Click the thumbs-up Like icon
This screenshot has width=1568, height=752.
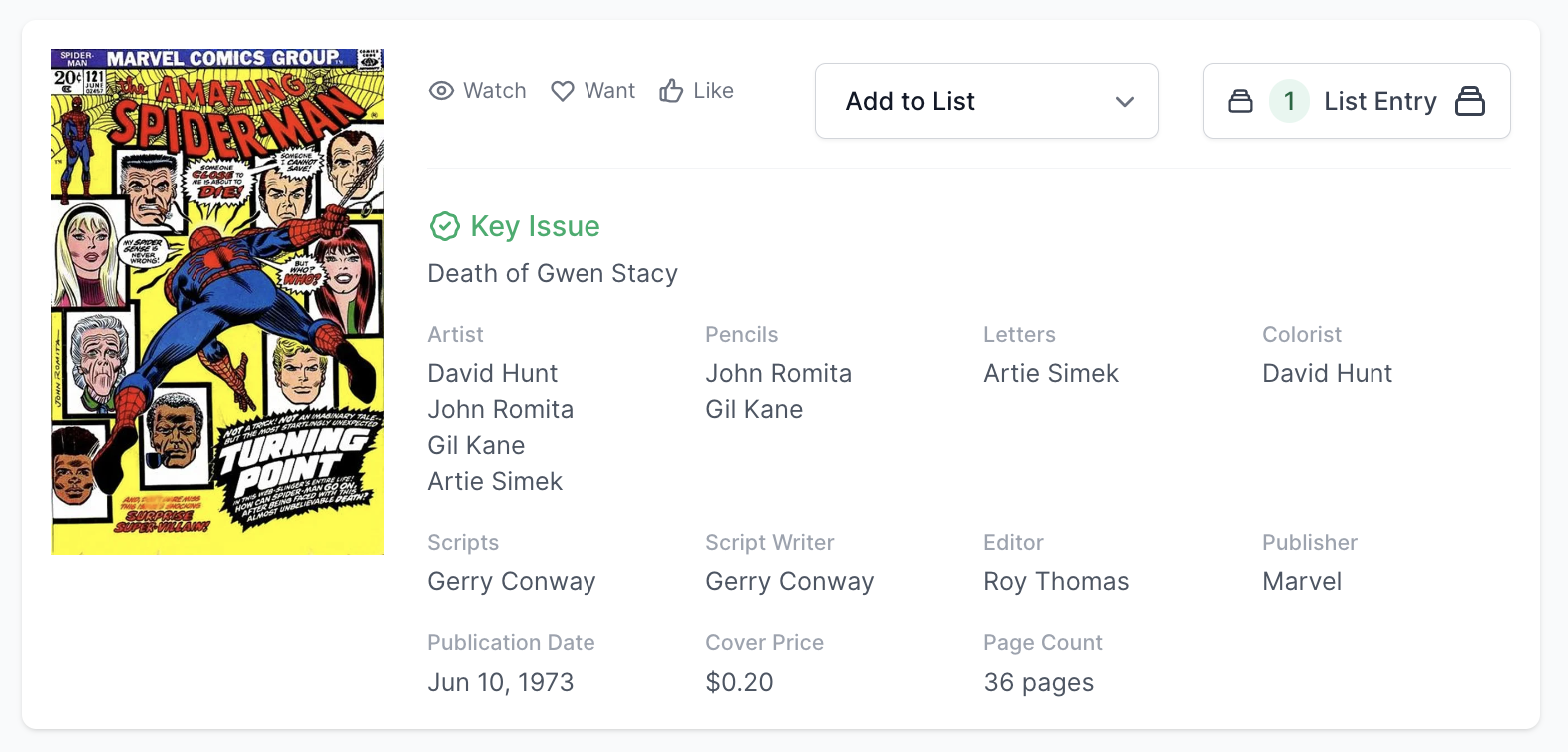point(671,91)
